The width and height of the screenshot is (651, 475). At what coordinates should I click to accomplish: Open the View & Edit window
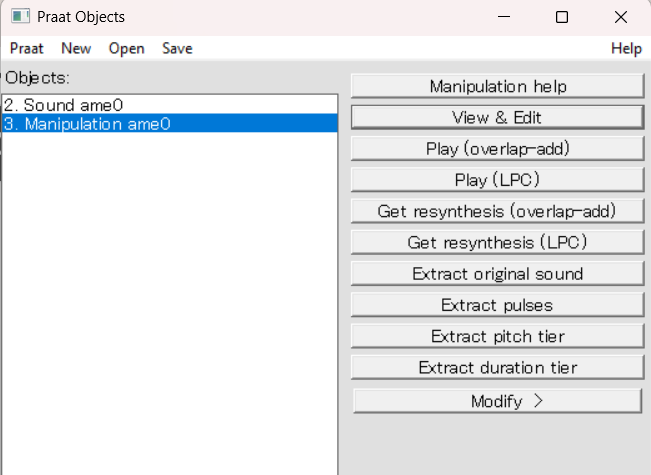(x=497, y=118)
